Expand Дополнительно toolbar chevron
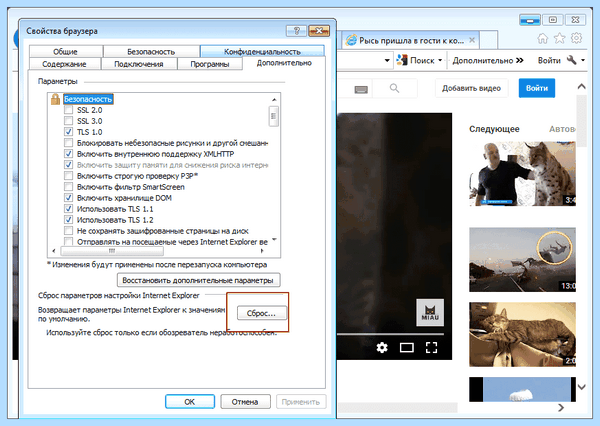Viewport: 600px width, 426px height. (x=519, y=60)
